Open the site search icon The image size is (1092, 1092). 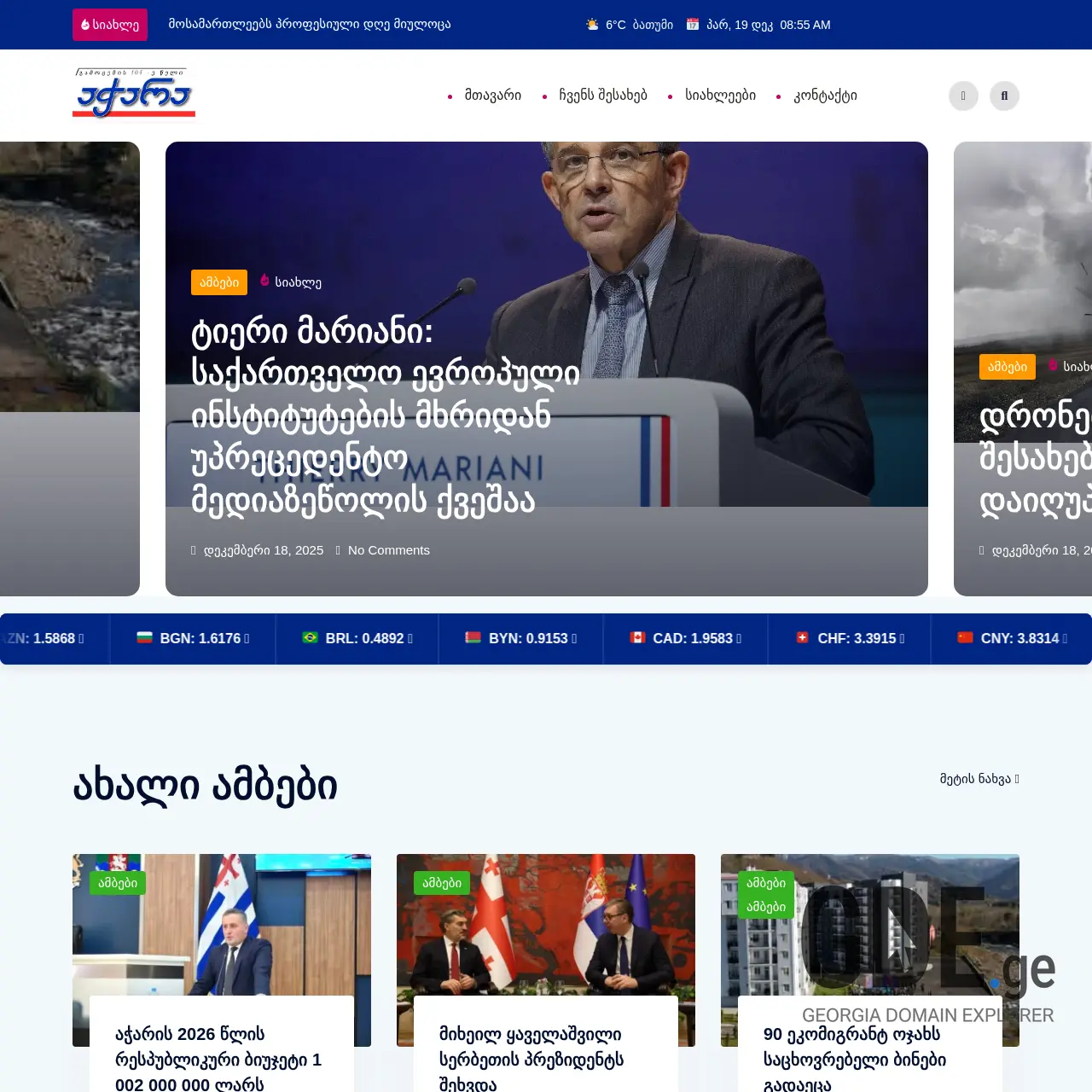[x=1004, y=96]
